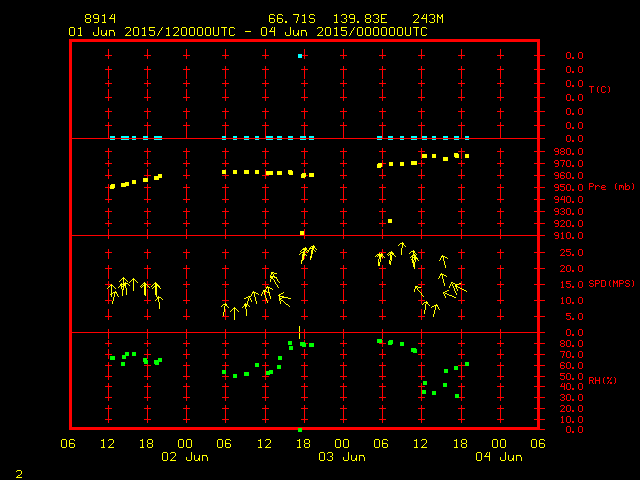Click the yellow pressure outlier near 920.0 level
This screenshot has height=480, width=640.
coord(390,221)
